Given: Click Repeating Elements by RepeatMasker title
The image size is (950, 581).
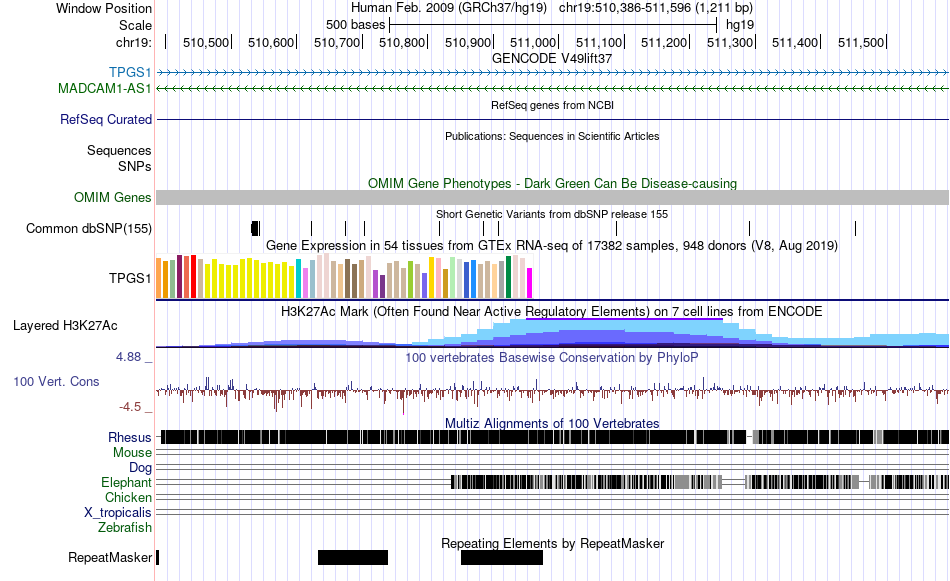Looking at the screenshot, I should (x=552, y=543).
